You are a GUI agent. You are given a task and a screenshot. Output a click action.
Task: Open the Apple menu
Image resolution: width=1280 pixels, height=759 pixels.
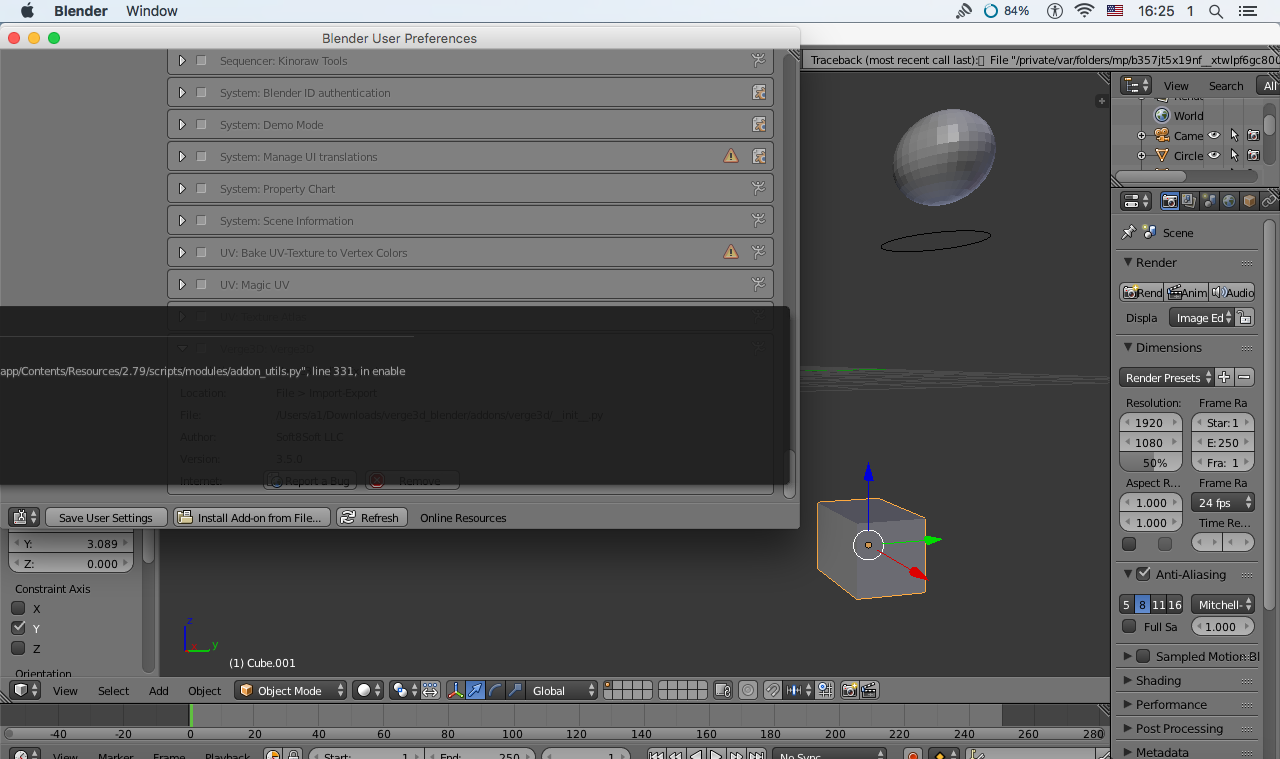coord(27,11)
